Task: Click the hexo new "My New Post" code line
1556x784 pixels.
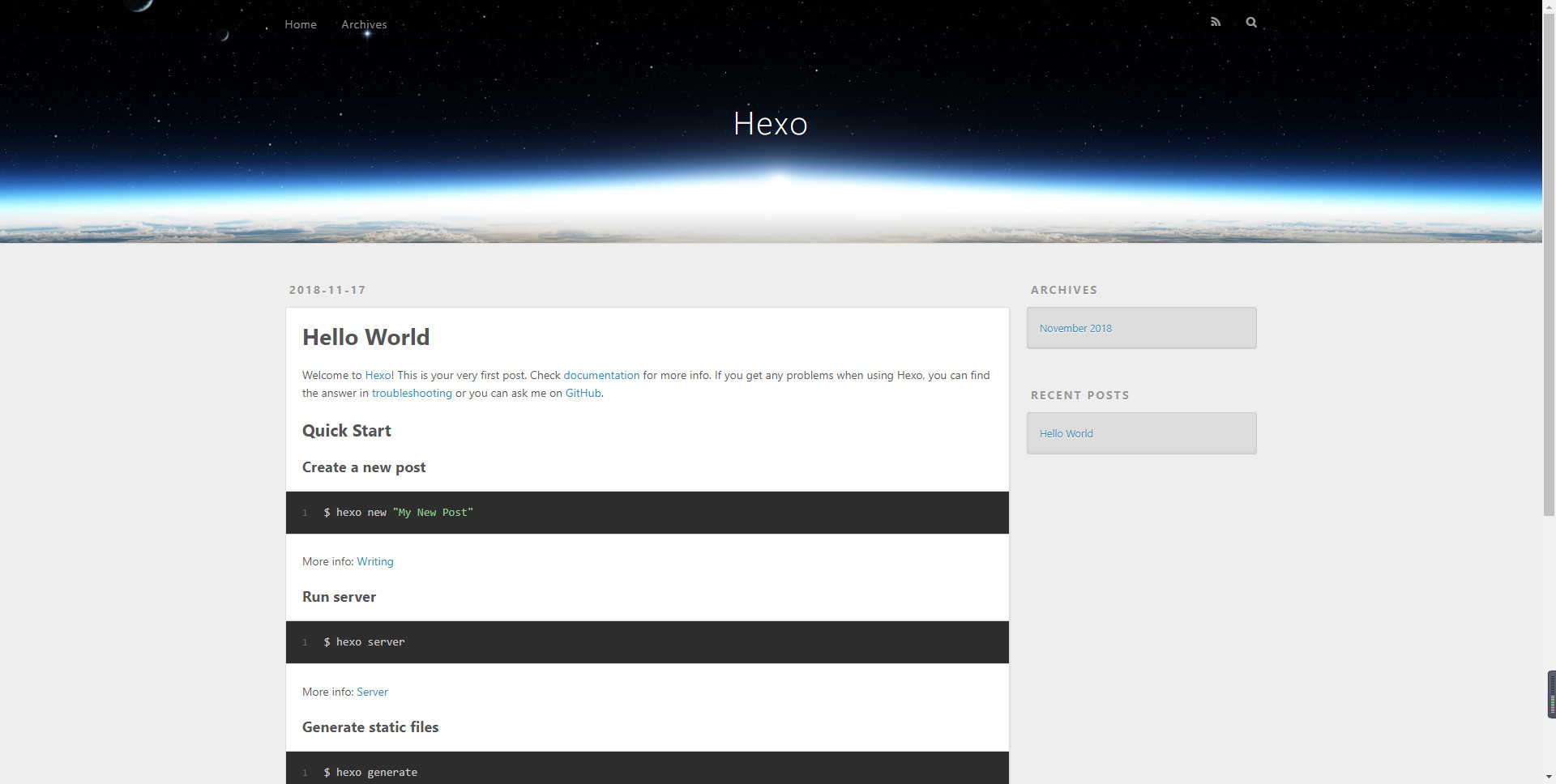Action: tap(398, 513)
